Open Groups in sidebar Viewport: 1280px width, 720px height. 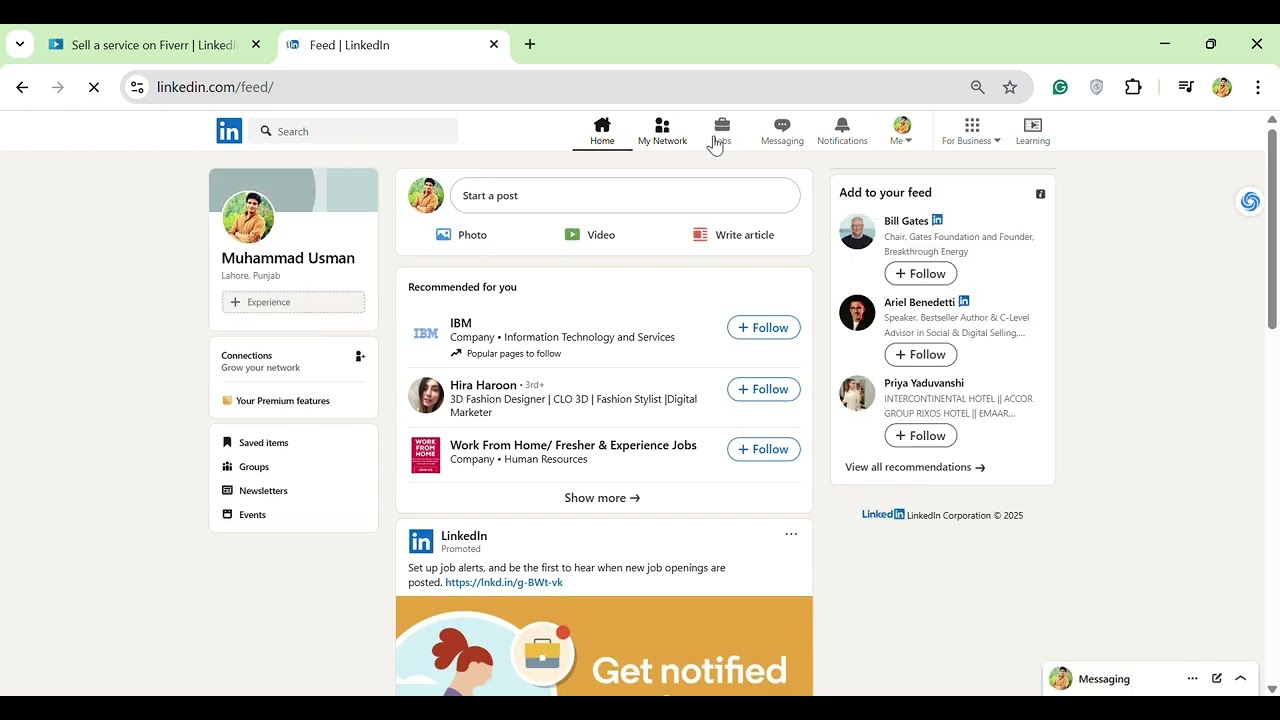pyautogui.click(x=246, y=467)
